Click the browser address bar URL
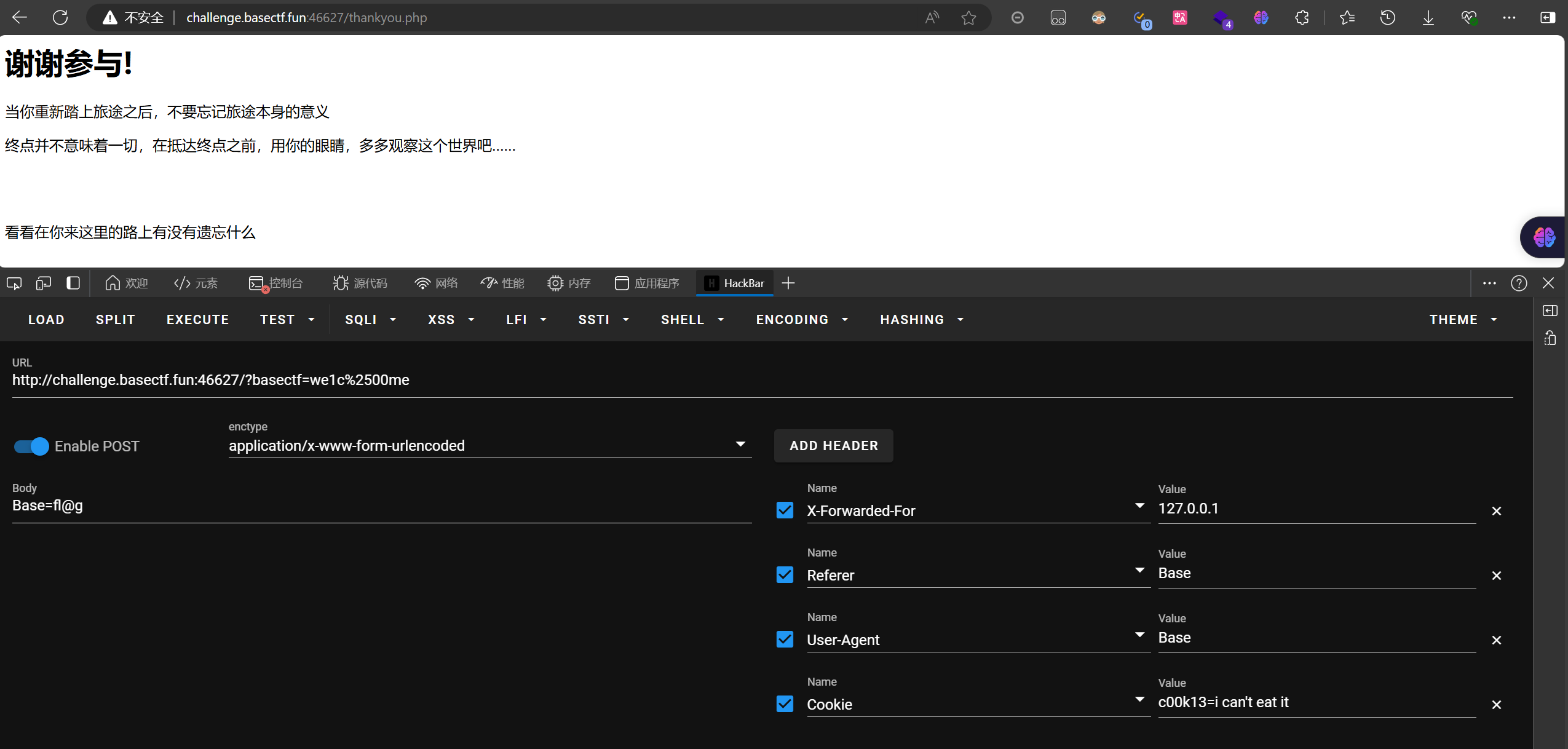The image size is (1568, 749). tap(306, 17)
